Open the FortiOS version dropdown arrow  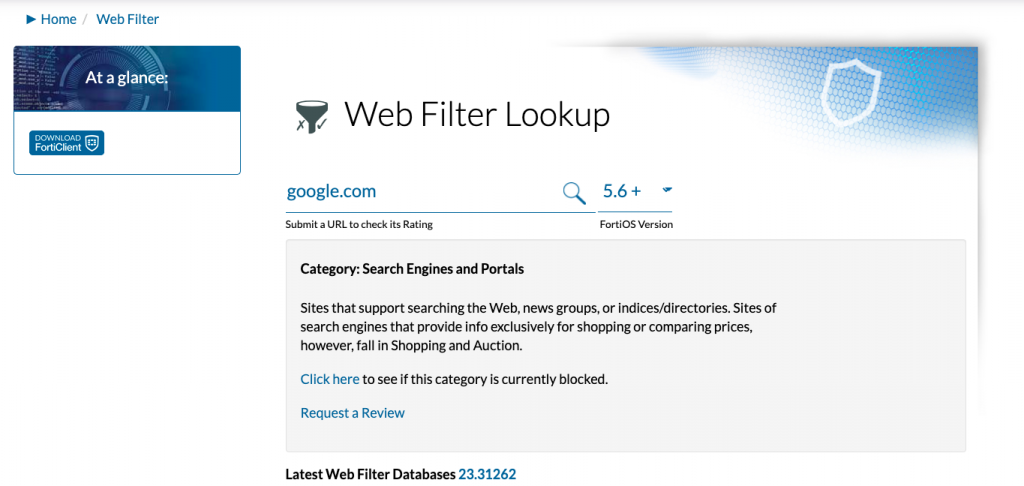click(667, 190)
